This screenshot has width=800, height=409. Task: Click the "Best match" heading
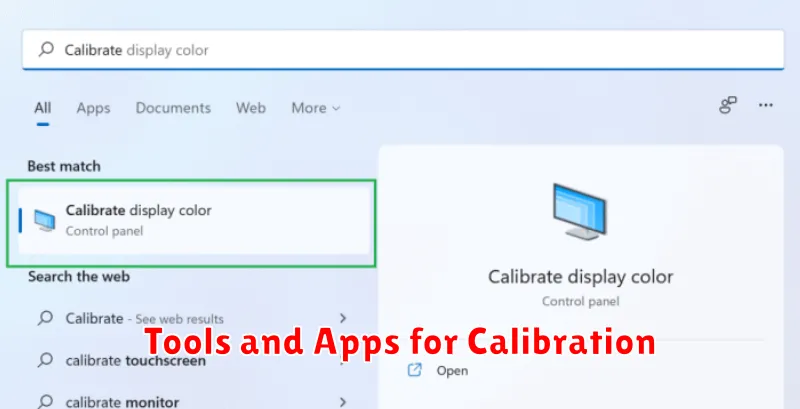64,166
